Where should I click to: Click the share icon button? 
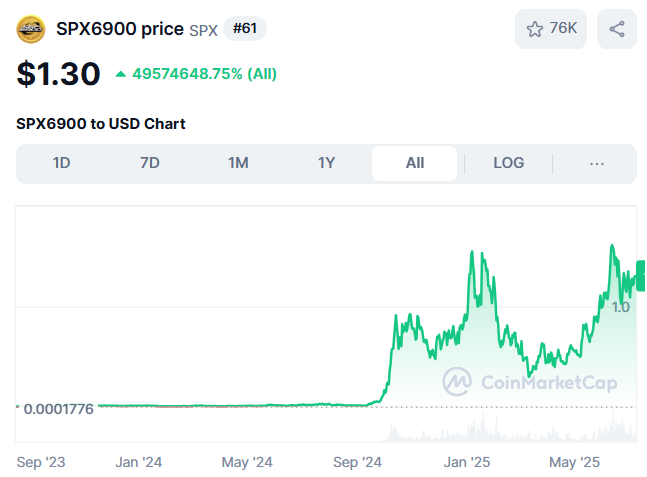coord(616,29)
